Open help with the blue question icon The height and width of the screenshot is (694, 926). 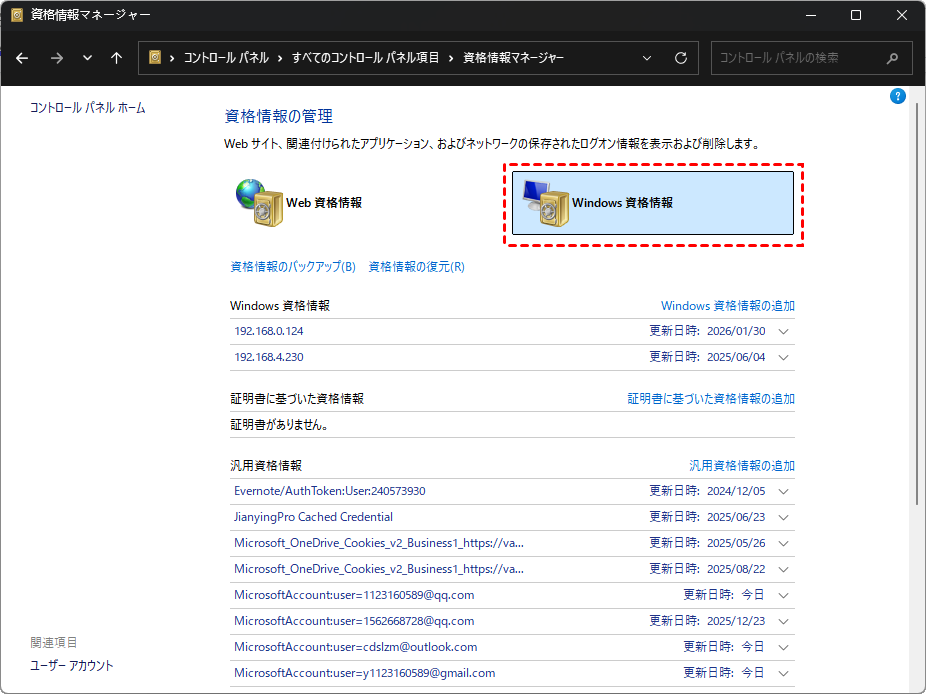pos(898,96)
